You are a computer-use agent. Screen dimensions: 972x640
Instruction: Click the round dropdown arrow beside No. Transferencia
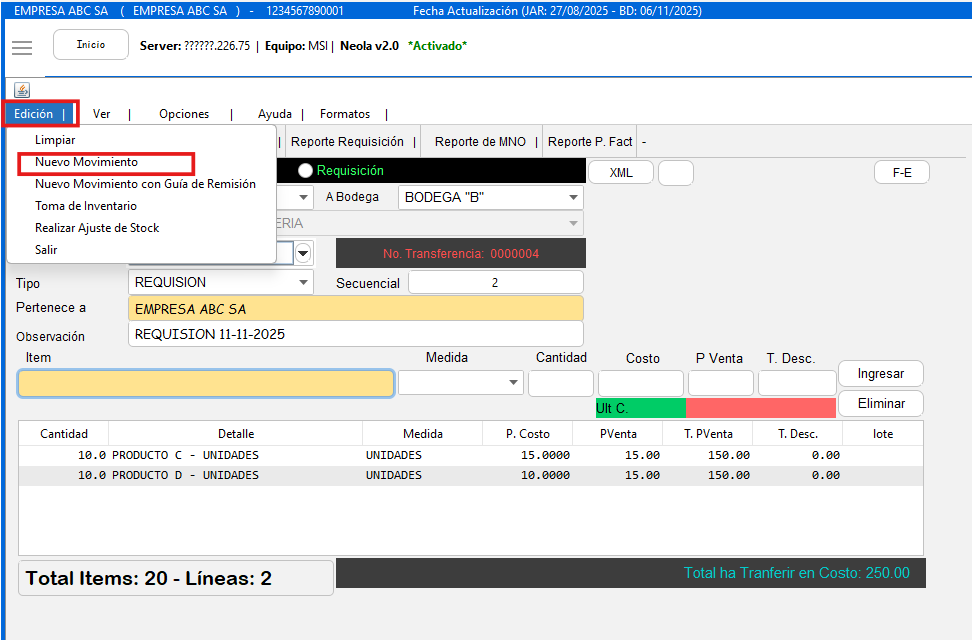point(303,253)
